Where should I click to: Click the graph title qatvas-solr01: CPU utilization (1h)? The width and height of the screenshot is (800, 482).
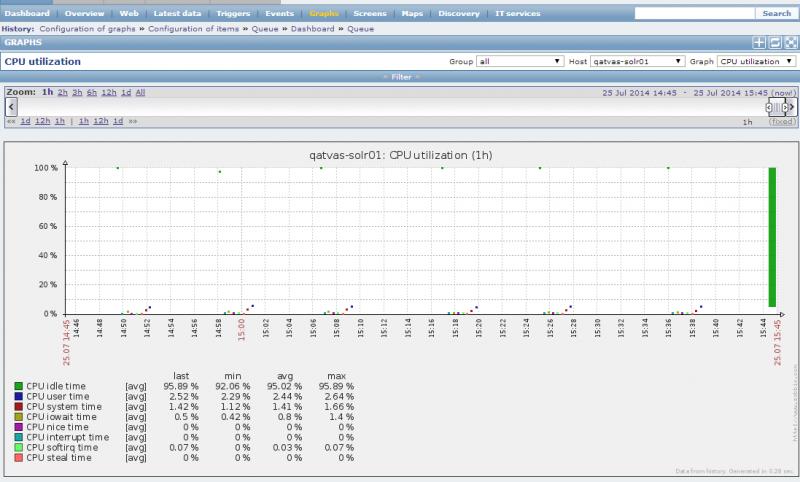coord(401,155)
